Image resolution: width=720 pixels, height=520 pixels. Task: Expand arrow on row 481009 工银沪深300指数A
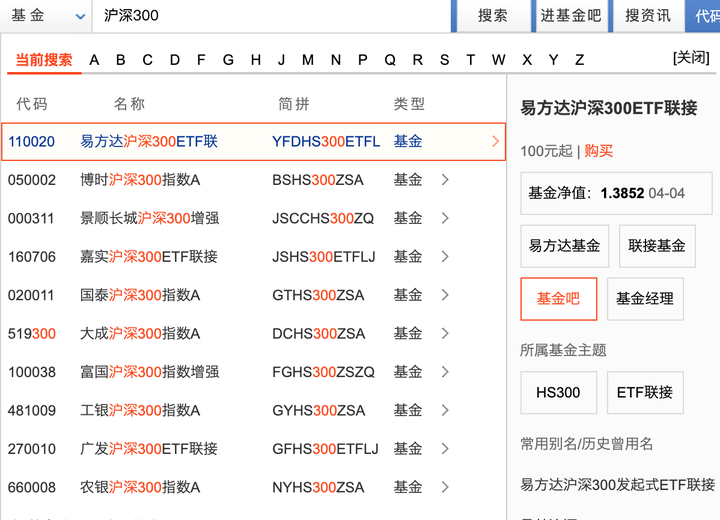coord(445,410)
